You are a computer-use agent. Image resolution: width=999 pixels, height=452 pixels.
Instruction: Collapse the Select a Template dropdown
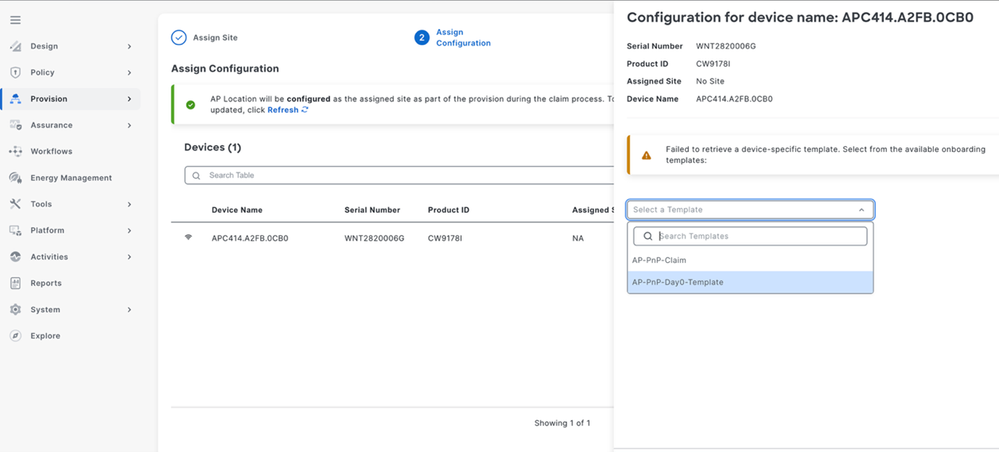point(861,210)
